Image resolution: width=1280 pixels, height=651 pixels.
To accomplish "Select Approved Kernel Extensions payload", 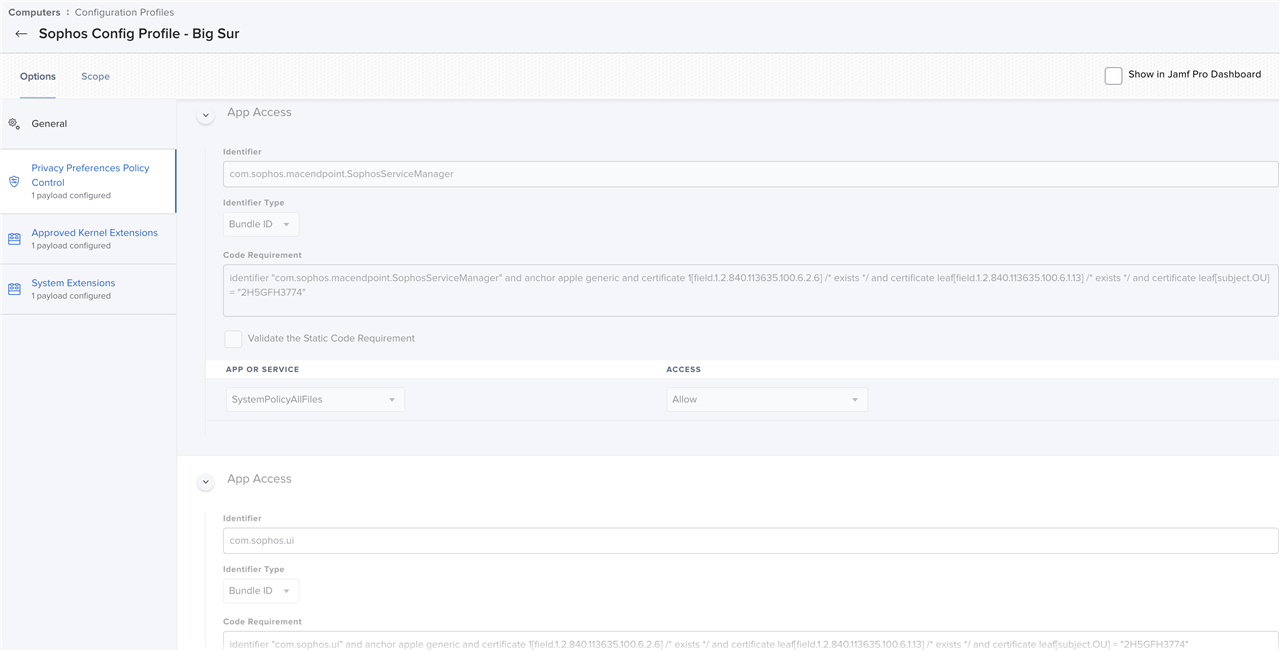I will tap(88, 239).
